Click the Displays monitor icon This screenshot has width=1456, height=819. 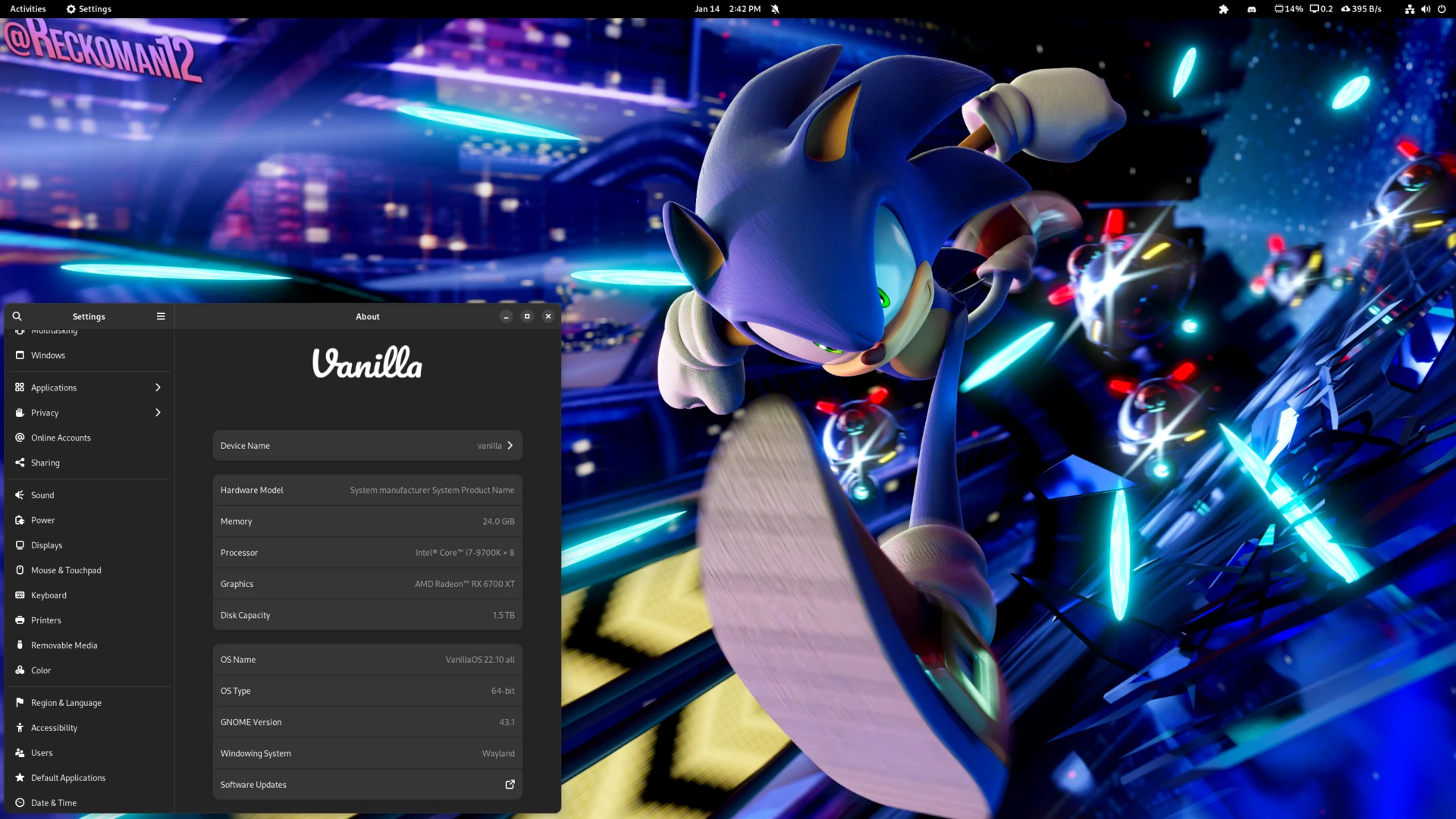(x=20, y=545)
